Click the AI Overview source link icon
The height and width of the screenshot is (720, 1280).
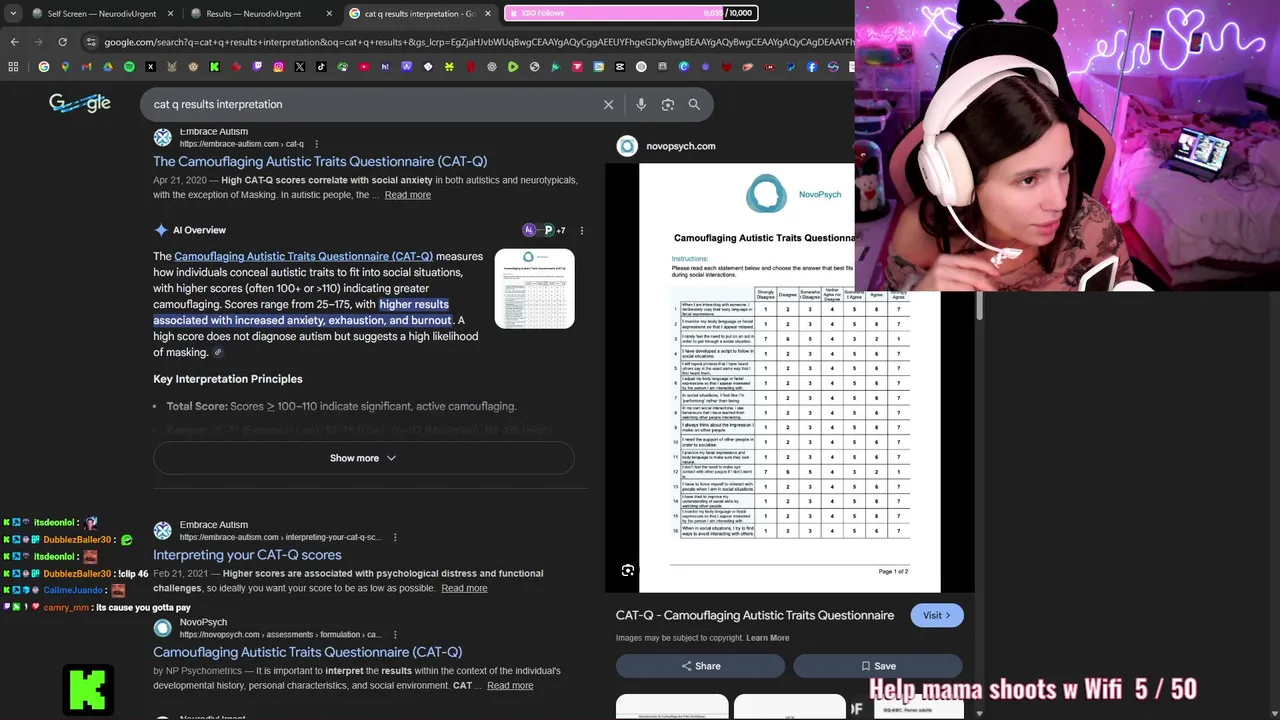pyautogui.click(x=218, y=352)
